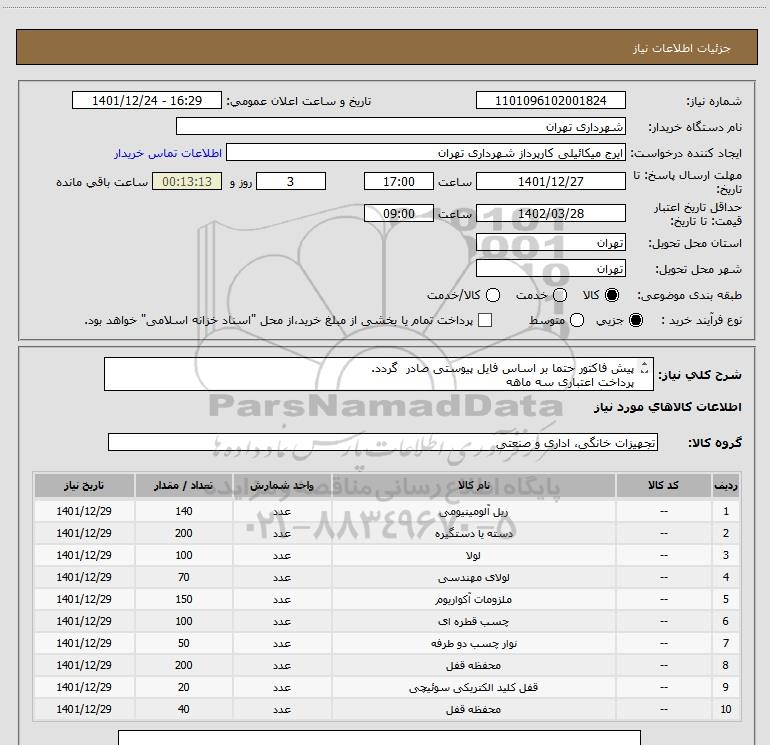770x745 pixels.
Task: Click the countdown timer 00:13:13
Action: coord(187,182)
